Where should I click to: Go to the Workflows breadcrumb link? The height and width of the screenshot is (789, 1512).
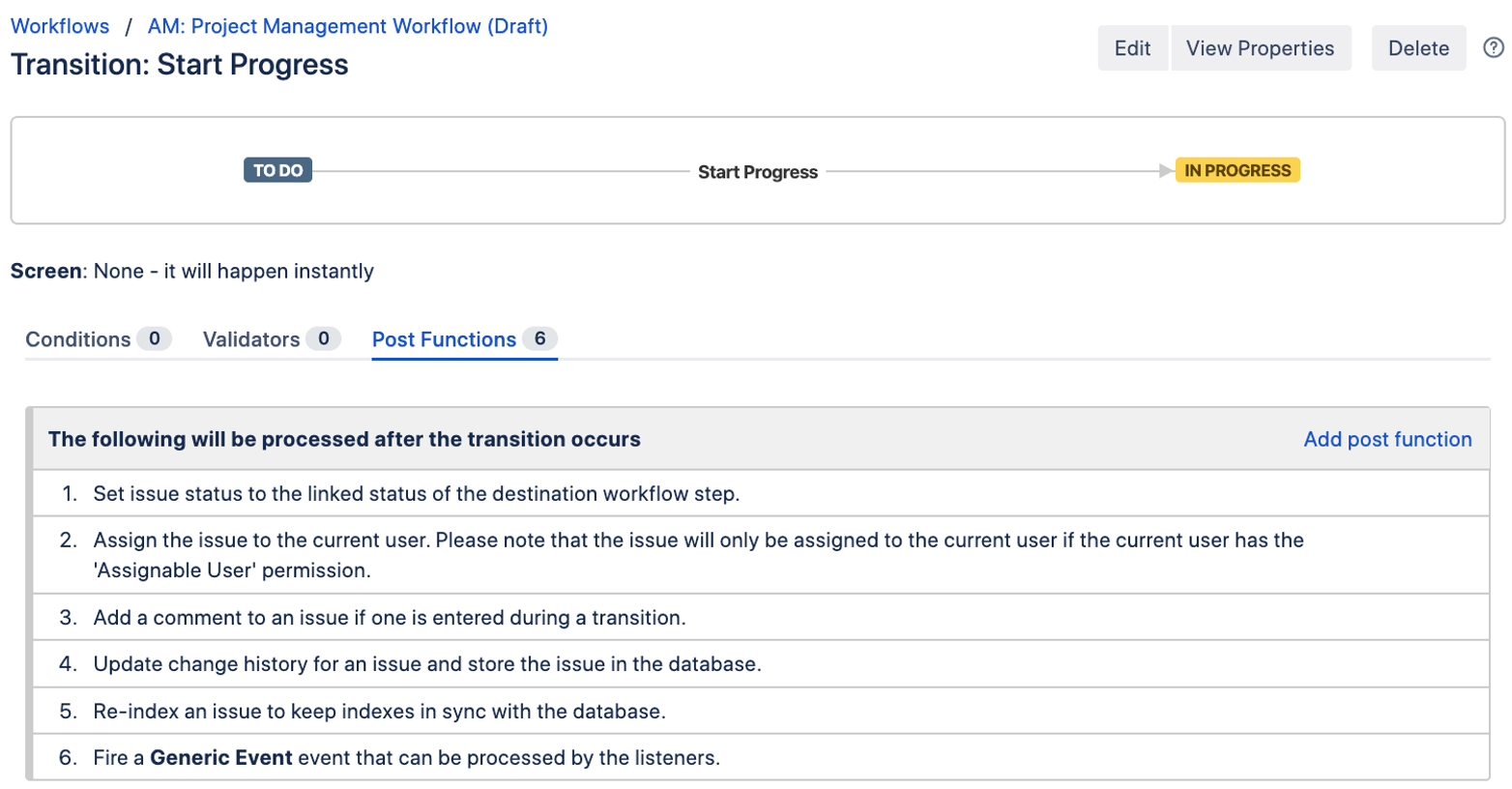60,26
